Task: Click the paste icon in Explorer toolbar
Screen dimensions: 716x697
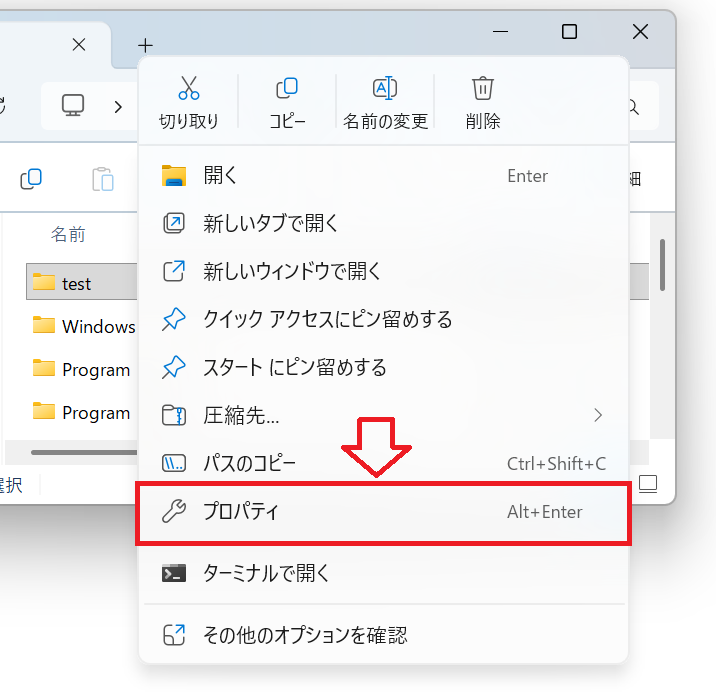Action: point(103,179)
